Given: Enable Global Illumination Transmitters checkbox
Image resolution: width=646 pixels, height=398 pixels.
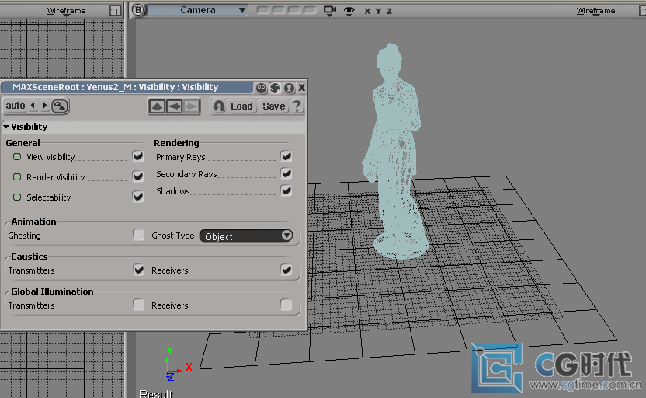Looking at the screenshot, I should [x=139, y=305].
